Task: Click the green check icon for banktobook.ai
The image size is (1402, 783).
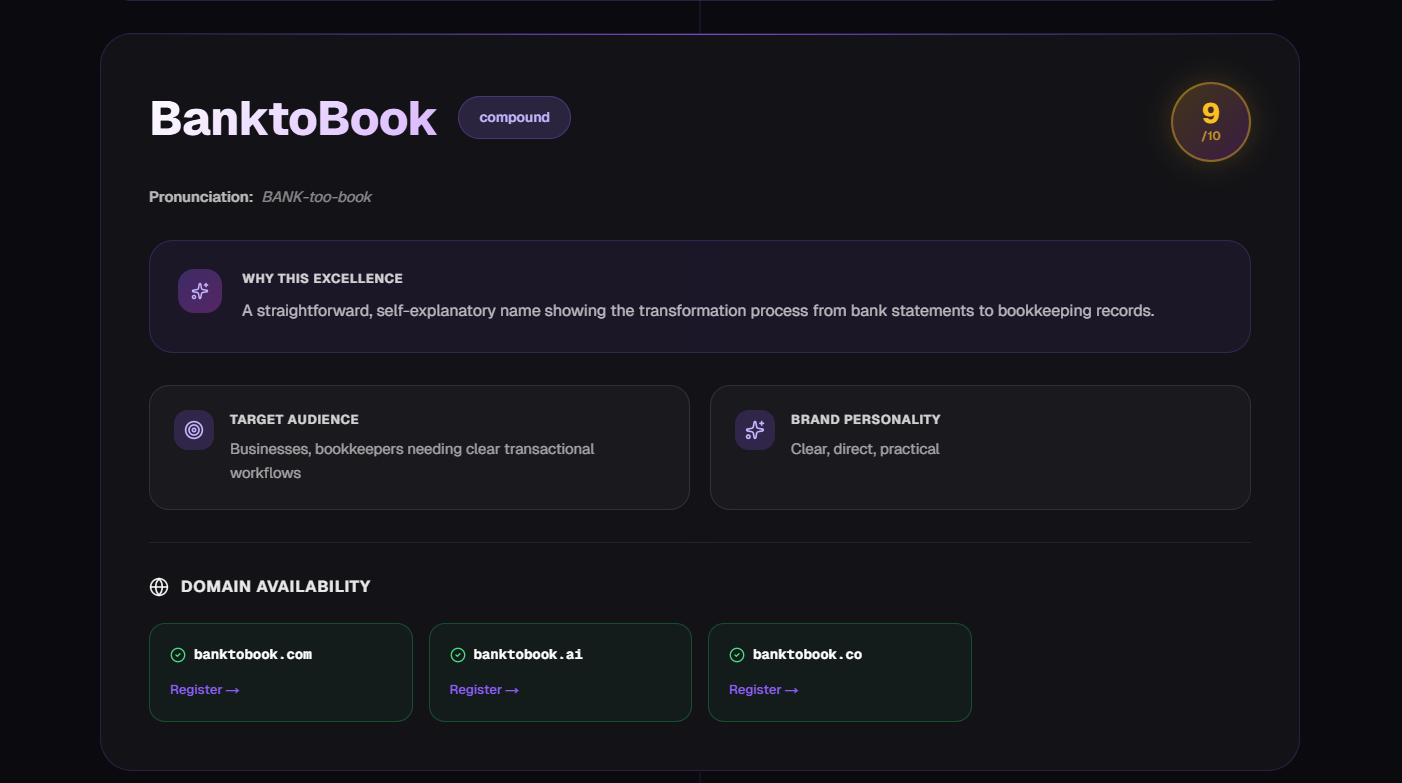Action: (458, 655)
